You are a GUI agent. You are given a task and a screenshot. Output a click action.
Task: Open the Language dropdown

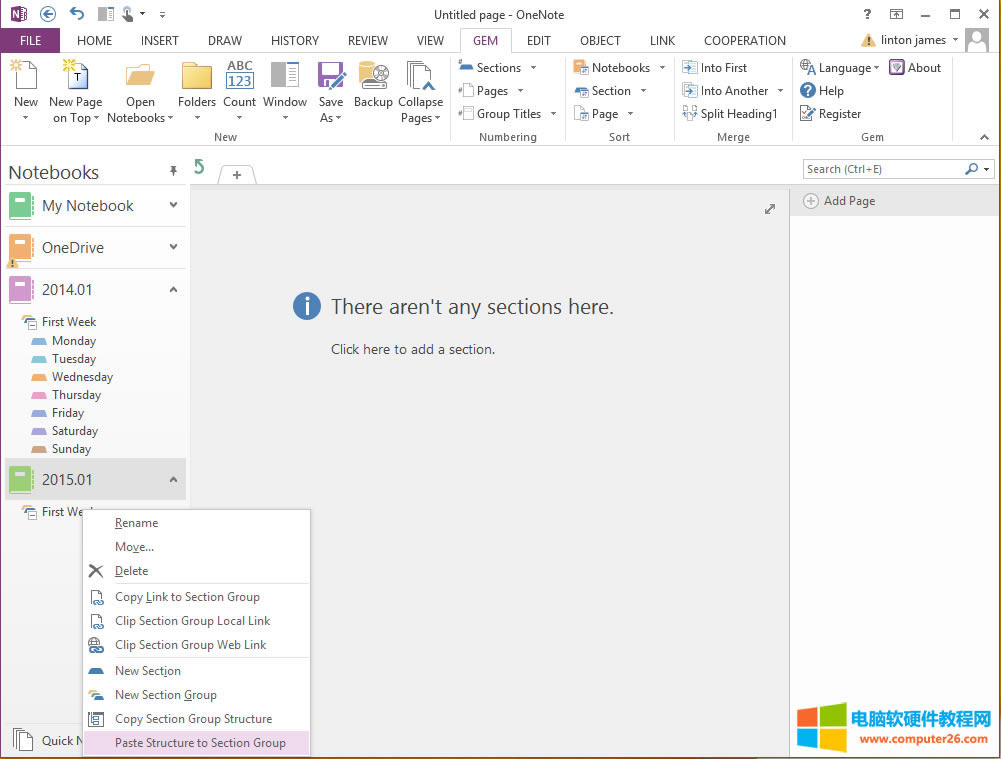click(x=840, y=67)
